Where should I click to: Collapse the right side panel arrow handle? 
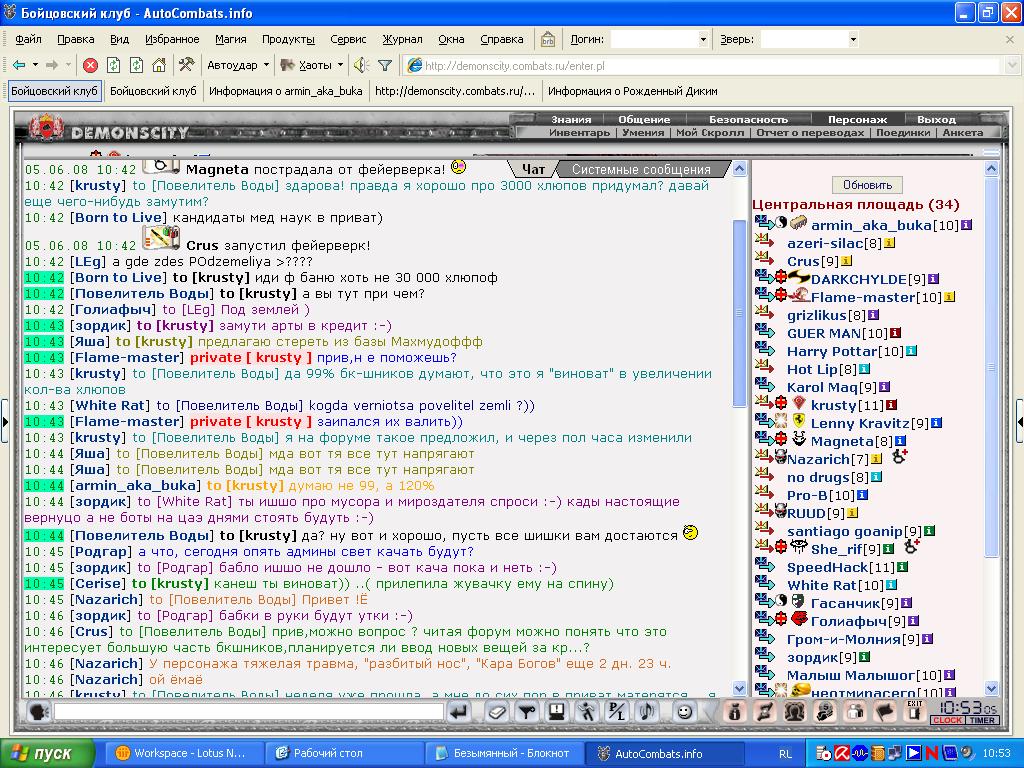[1019, 421]
